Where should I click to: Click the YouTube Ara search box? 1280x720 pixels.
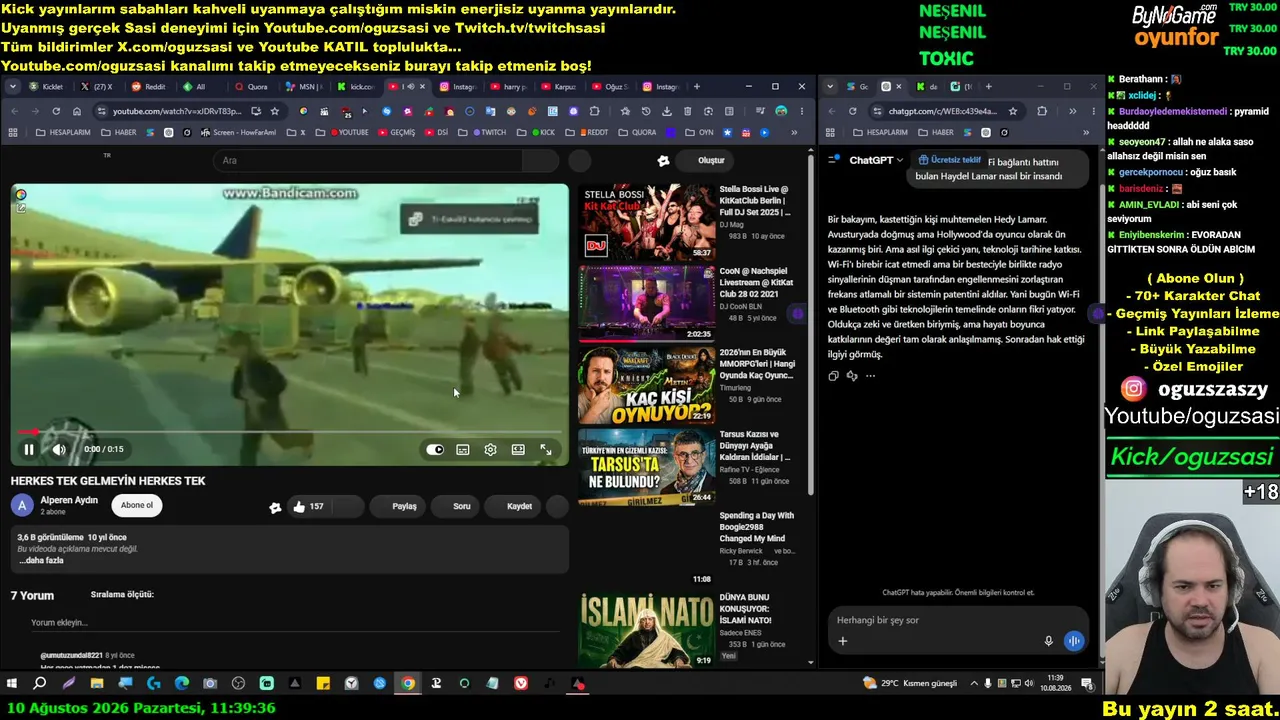click(366, 160)
